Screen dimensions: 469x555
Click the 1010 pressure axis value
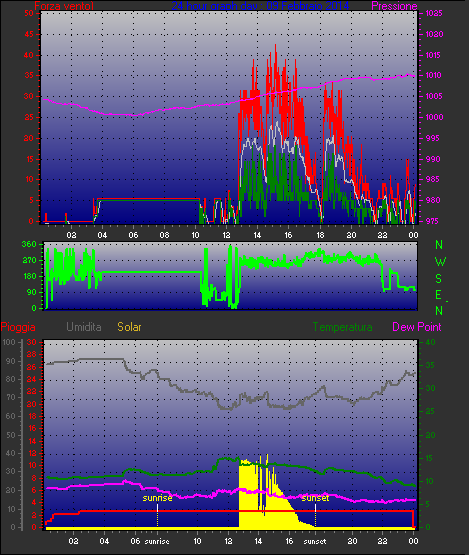[x=434, y=75]
